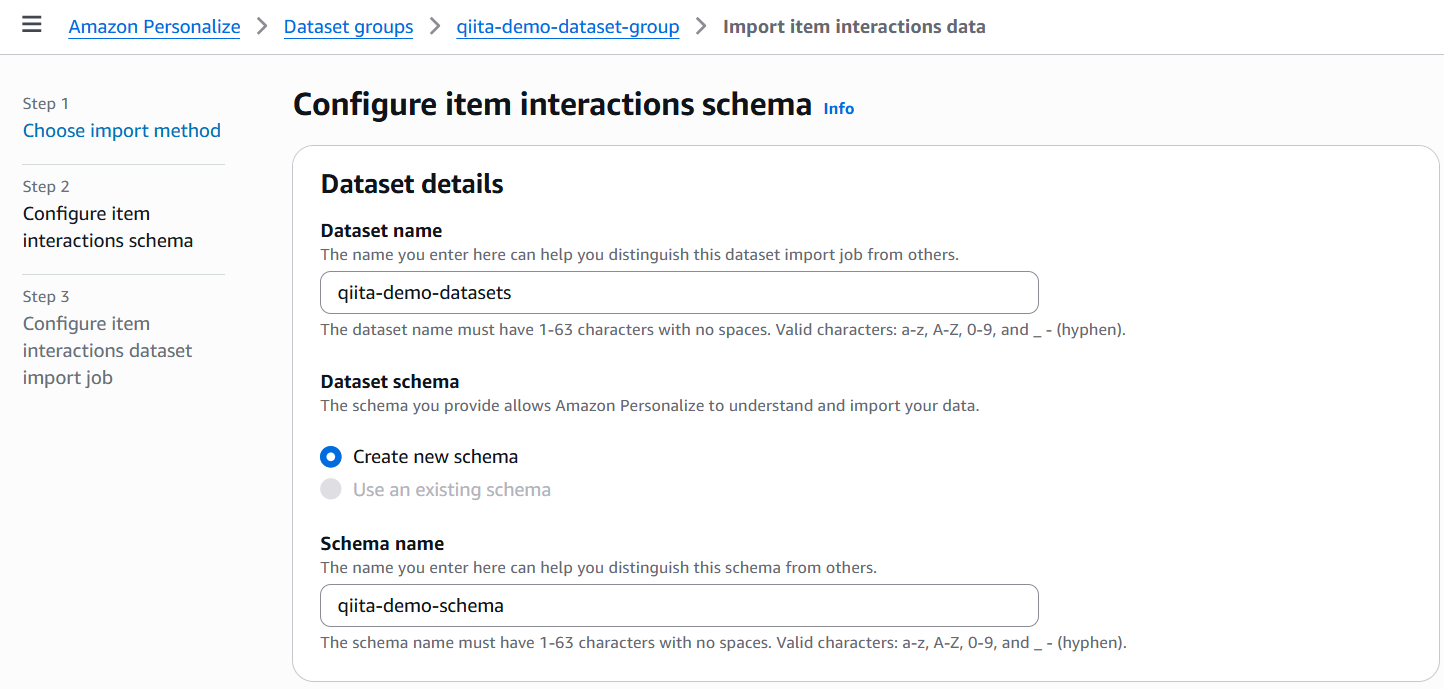Click the Configure item interactions schema page title
1444x689 pixels.
552,104
